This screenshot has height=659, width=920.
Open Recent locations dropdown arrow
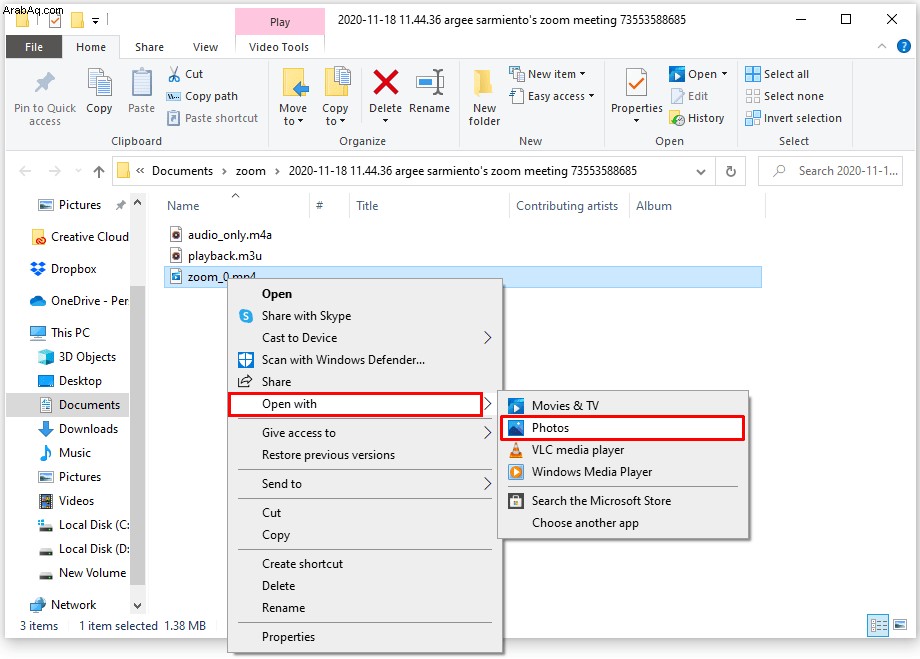coord(78,171)
